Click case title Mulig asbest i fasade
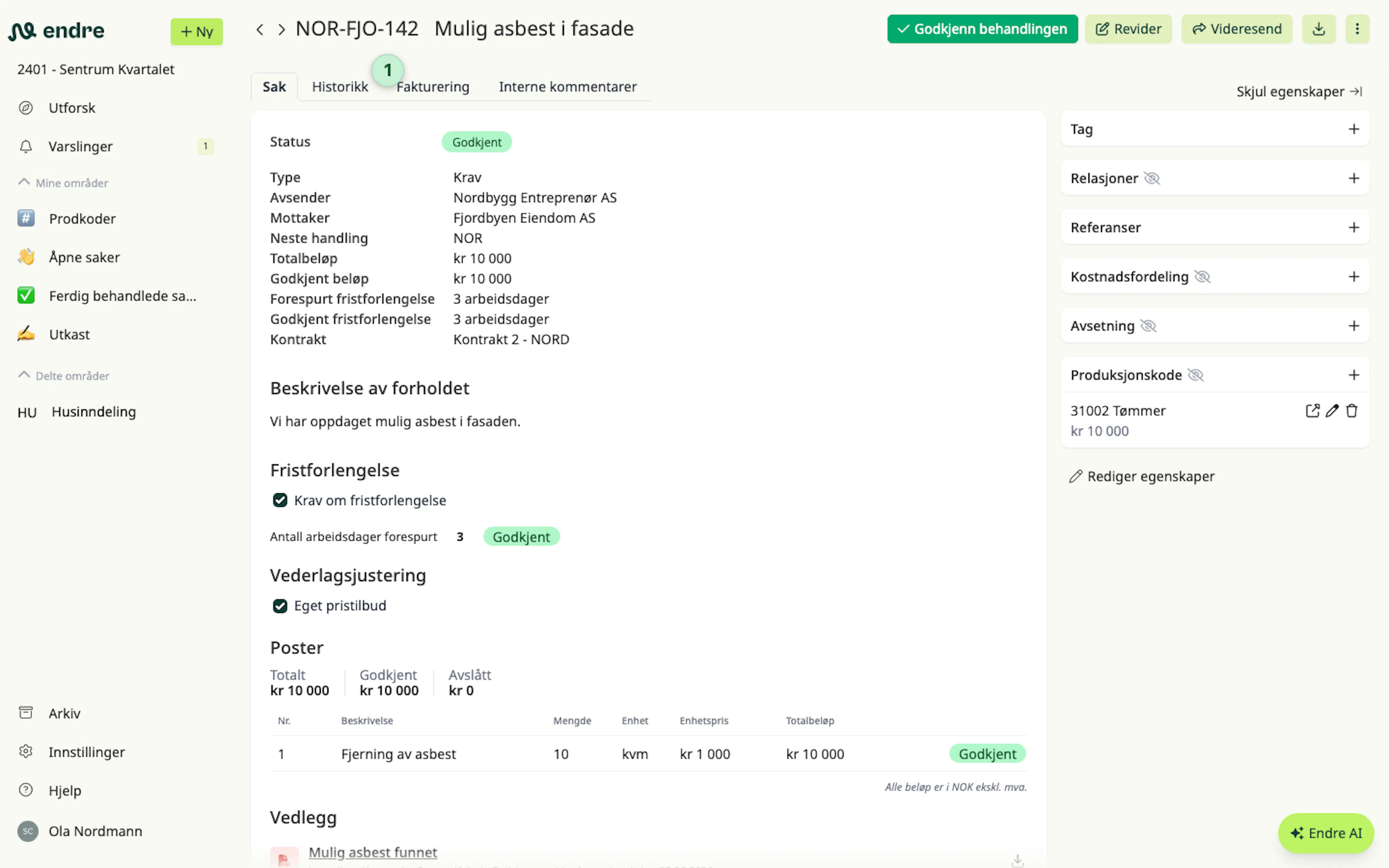Image resolution: width=1389 pixels, height=868 pixels. [x=534, y=29]
